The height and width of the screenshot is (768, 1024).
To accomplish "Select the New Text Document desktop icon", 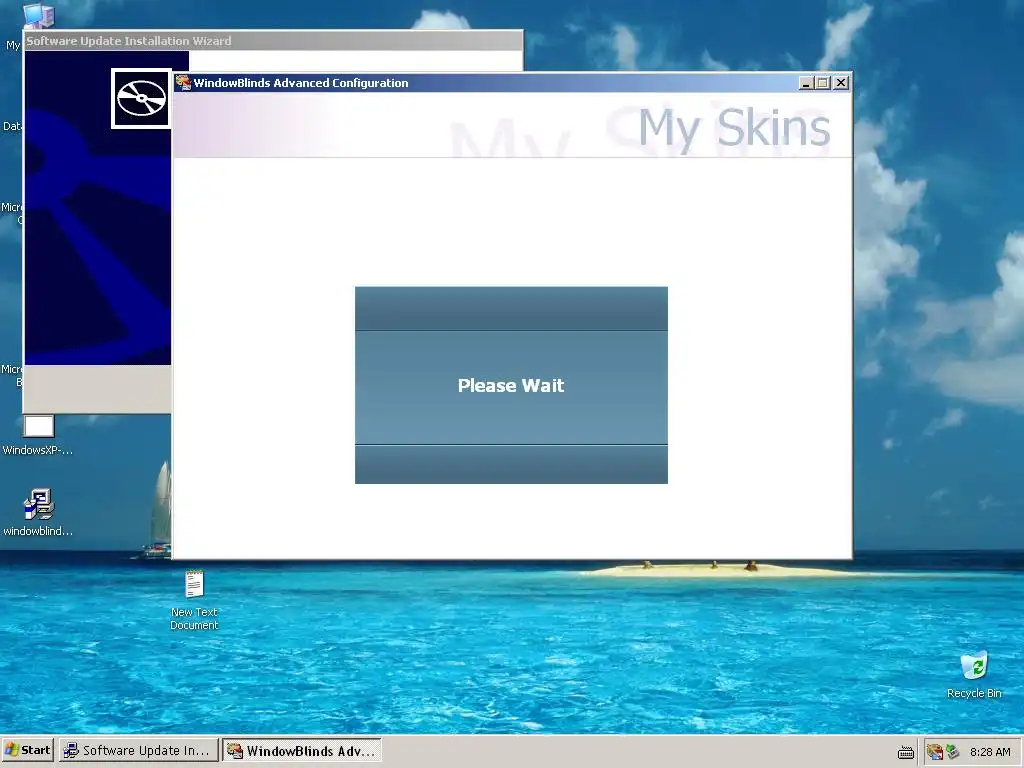I will pyautogui.click(x=194, y=600).
